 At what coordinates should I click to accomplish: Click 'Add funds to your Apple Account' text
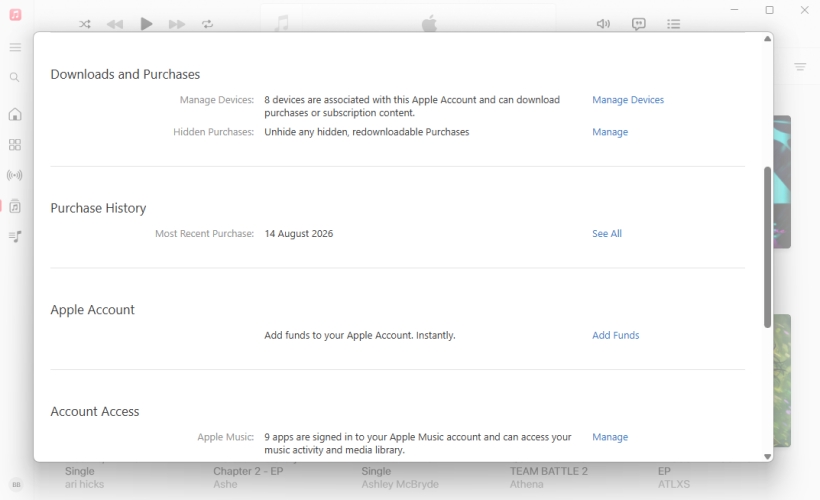point(360,335)
